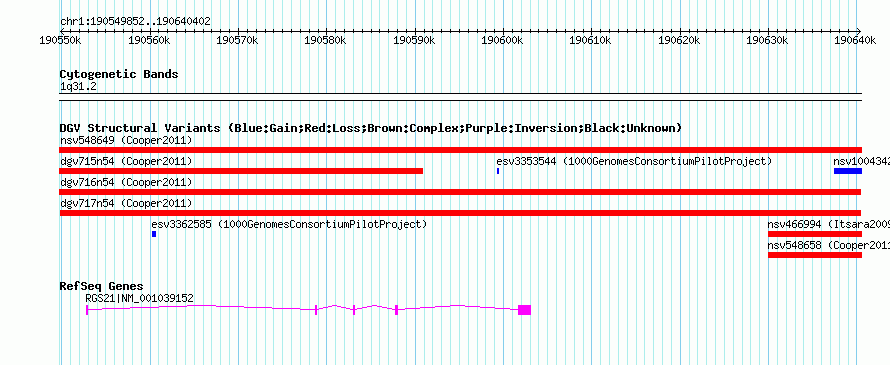Click the small blue esv3362585 gain marker
The width and height of the screenshot is (890, 365).
click(x=154, y=234)
